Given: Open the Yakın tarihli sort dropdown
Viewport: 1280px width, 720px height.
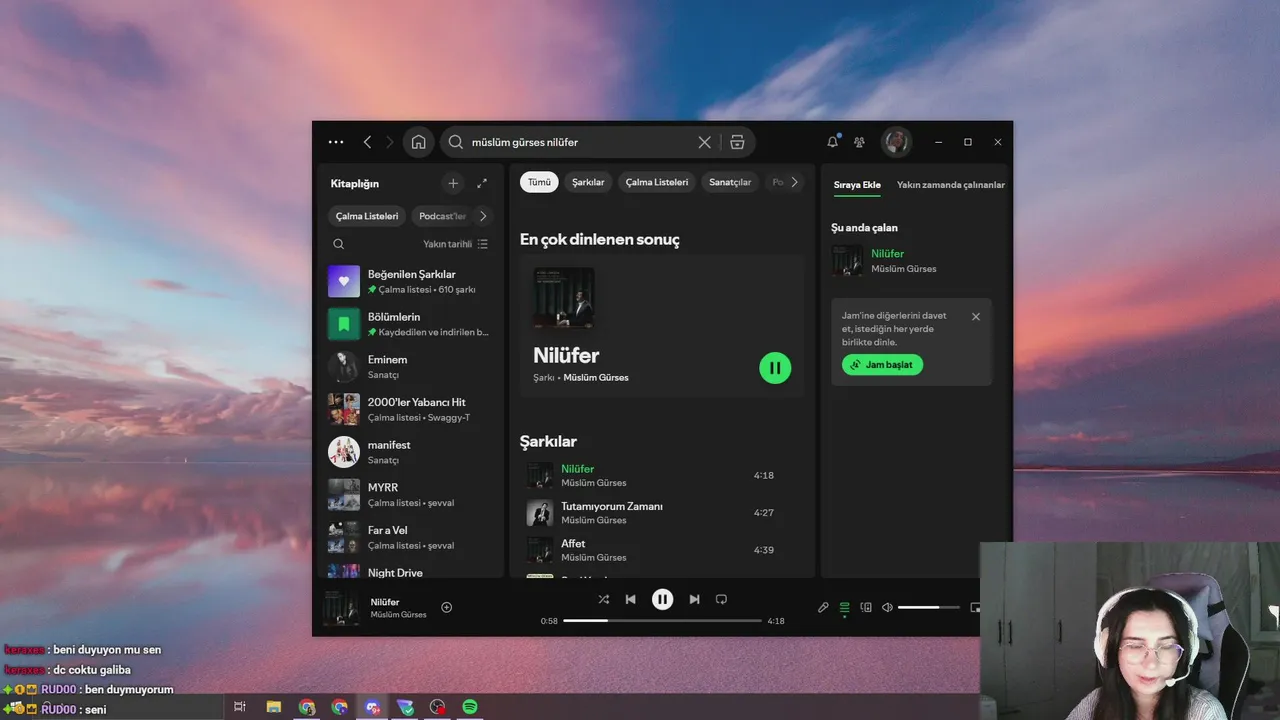Looking at the screenshot, I should click(x=455, y=244).
